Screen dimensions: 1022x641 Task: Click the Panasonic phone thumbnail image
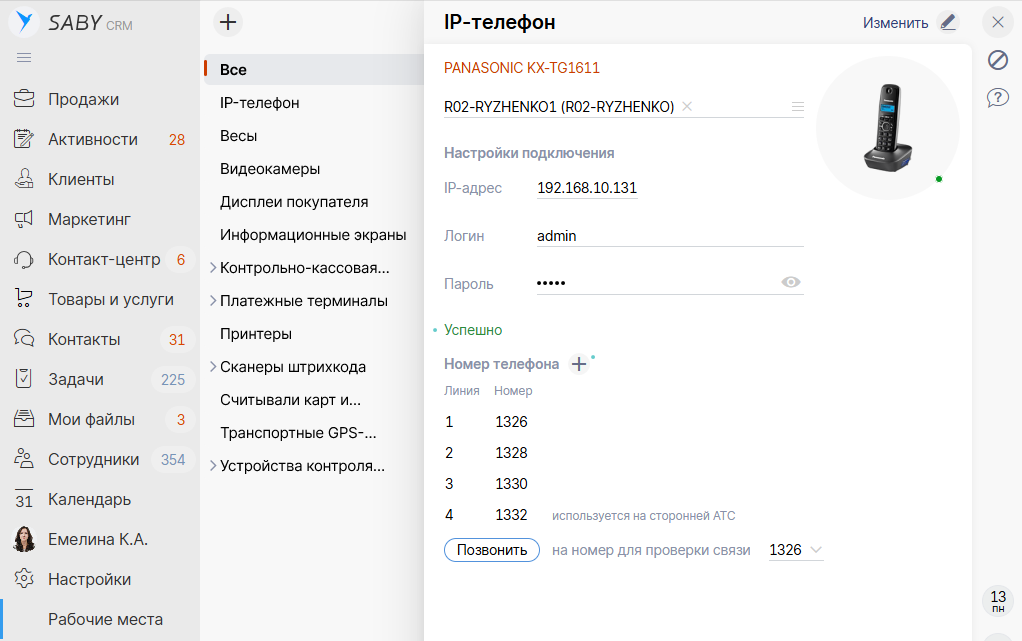[x=887, y=128]
